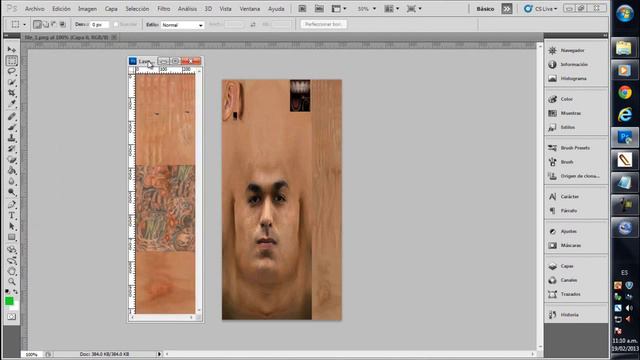The image size is (640, 360).
Task: Select the Move tool
Action: pos(11,50)
